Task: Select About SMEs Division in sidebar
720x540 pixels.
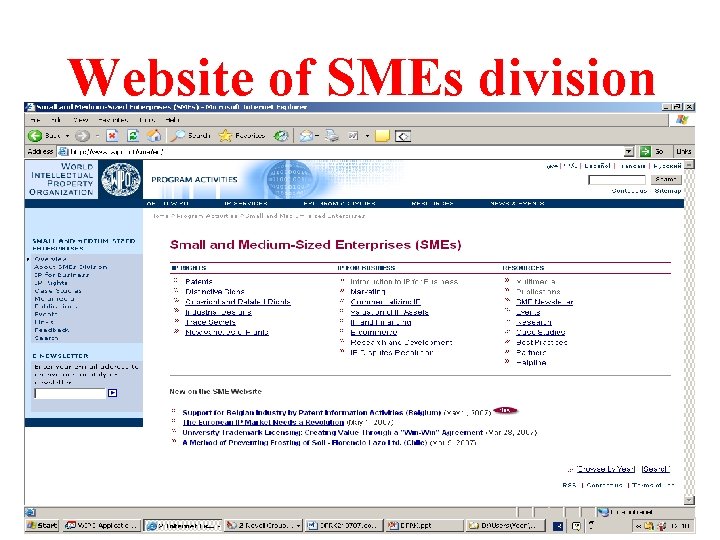Action: (x=71, y=267)
